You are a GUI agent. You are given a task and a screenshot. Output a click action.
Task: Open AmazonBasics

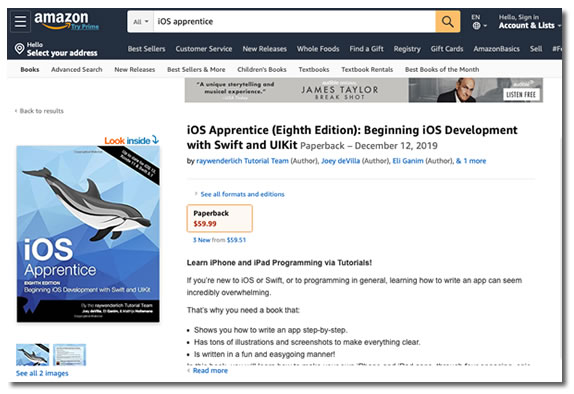496,49
